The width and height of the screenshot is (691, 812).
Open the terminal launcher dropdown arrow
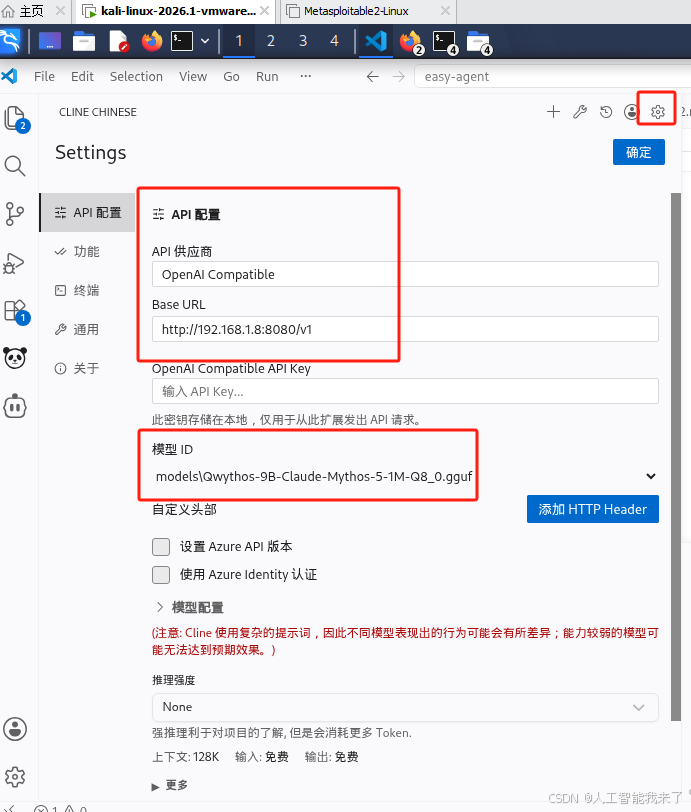205,41
